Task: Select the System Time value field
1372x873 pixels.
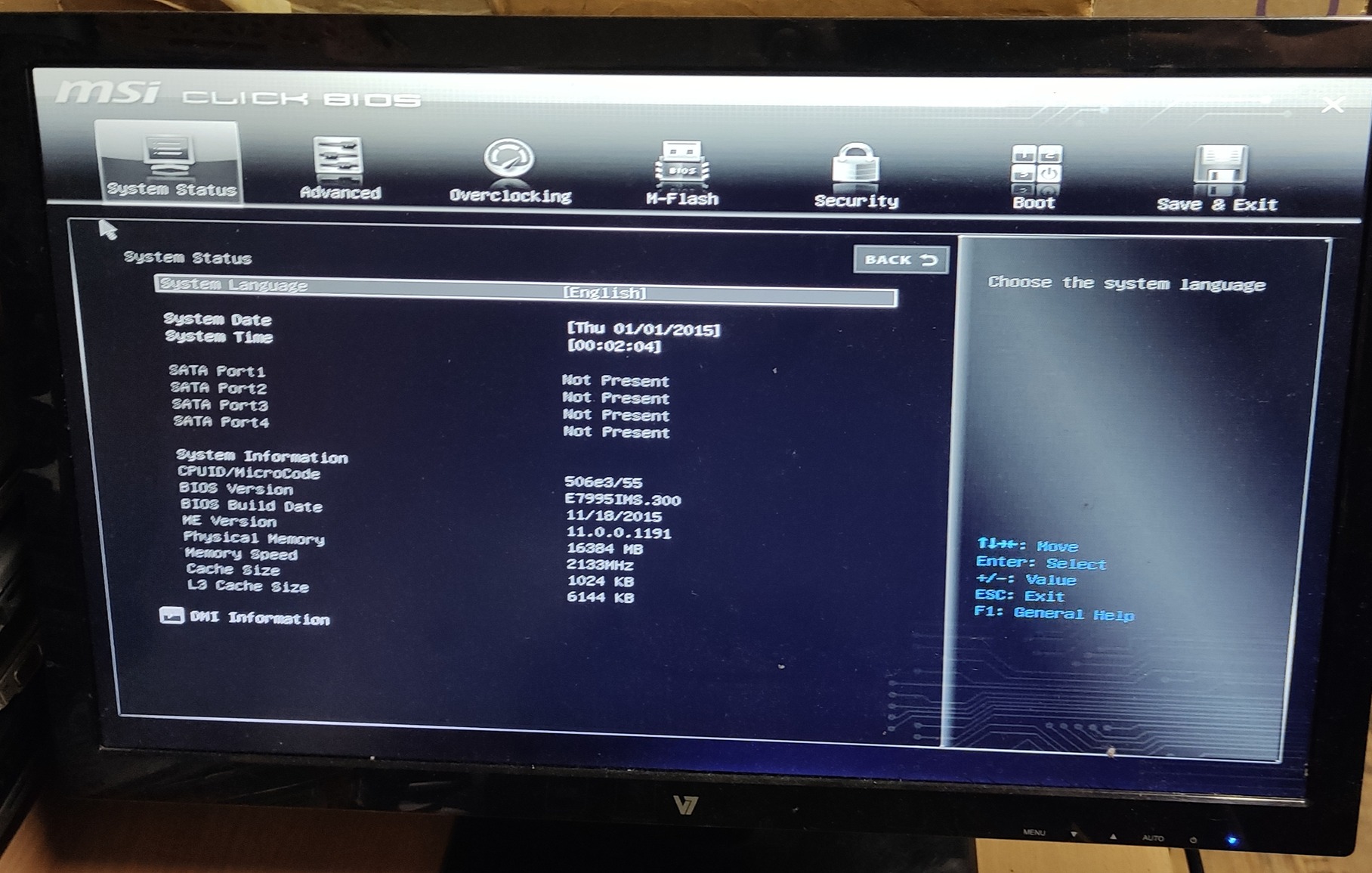Action: [614, 346]
